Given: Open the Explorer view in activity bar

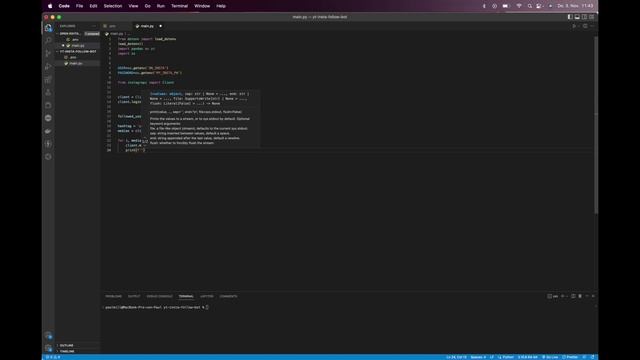Looking at the screenshot, I should (x=48, y=28).
